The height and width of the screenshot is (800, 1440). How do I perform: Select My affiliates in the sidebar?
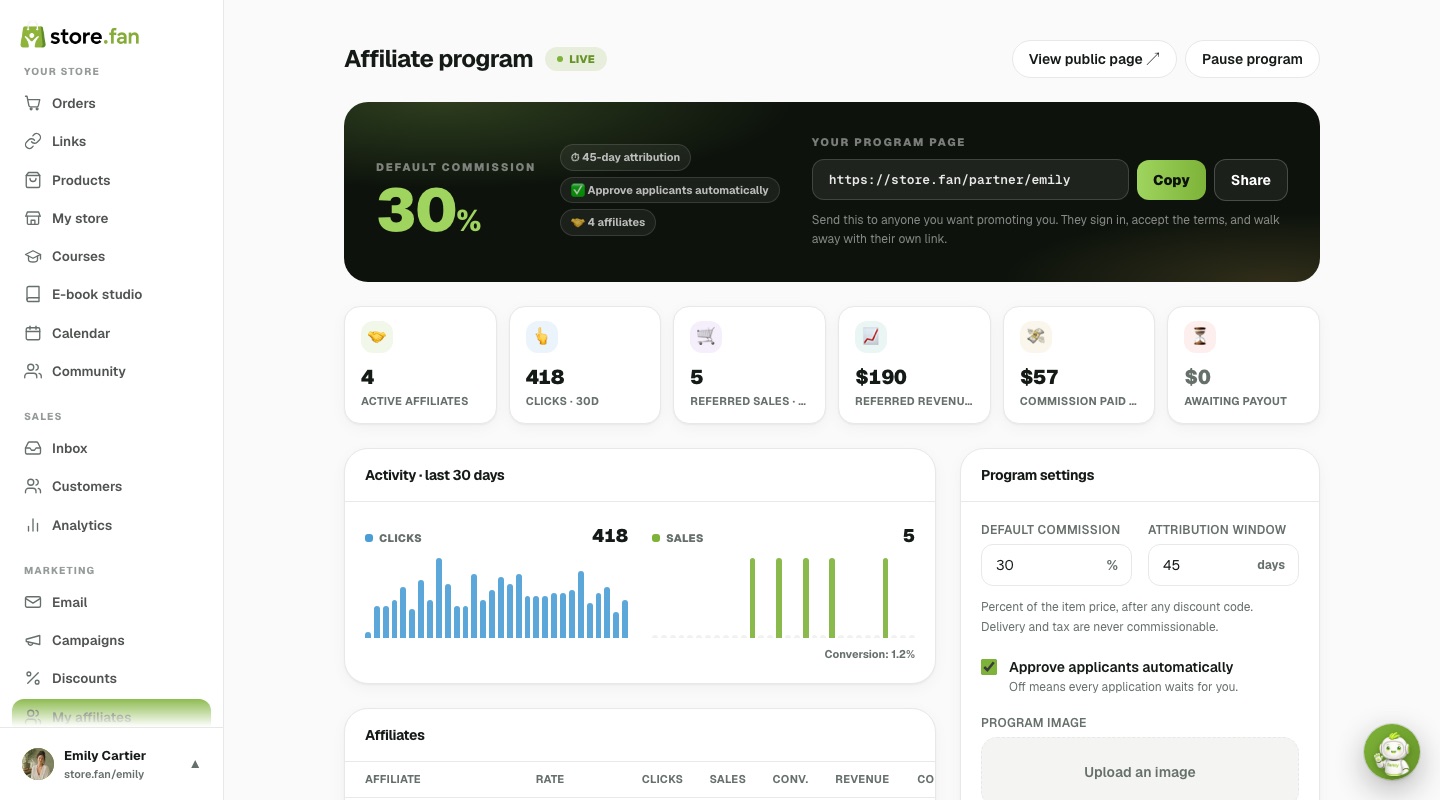(111, 714)
